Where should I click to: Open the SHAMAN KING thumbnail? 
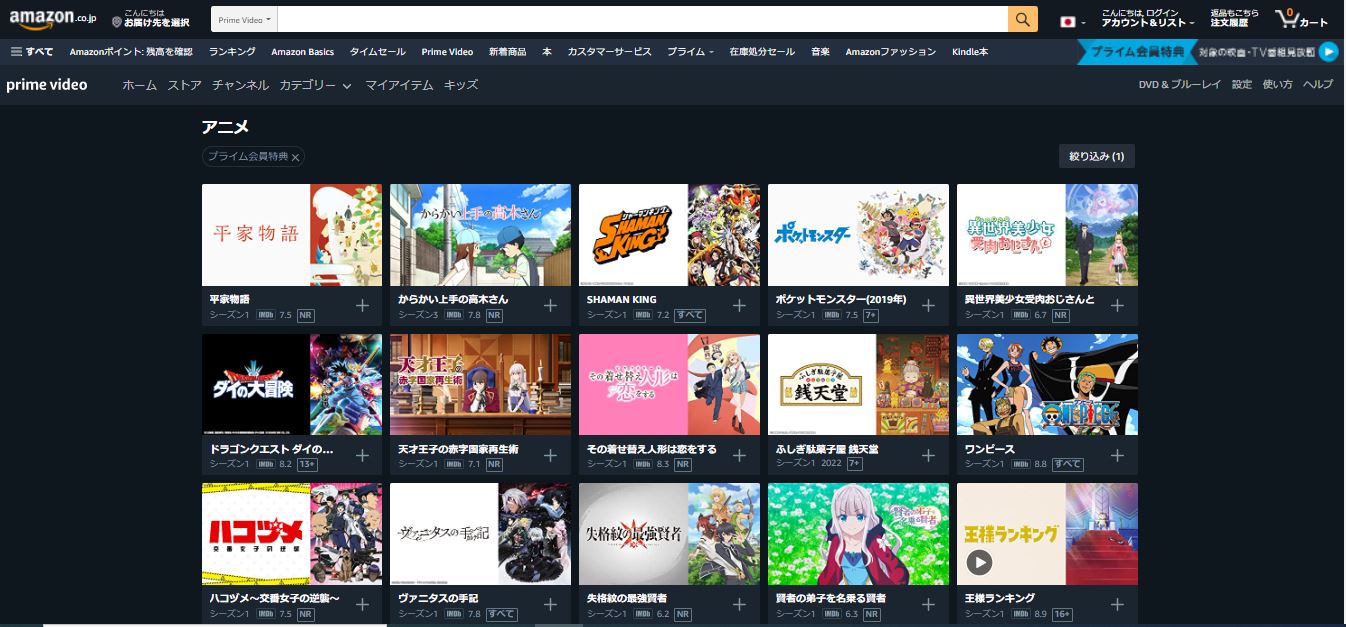coord(669,235)
